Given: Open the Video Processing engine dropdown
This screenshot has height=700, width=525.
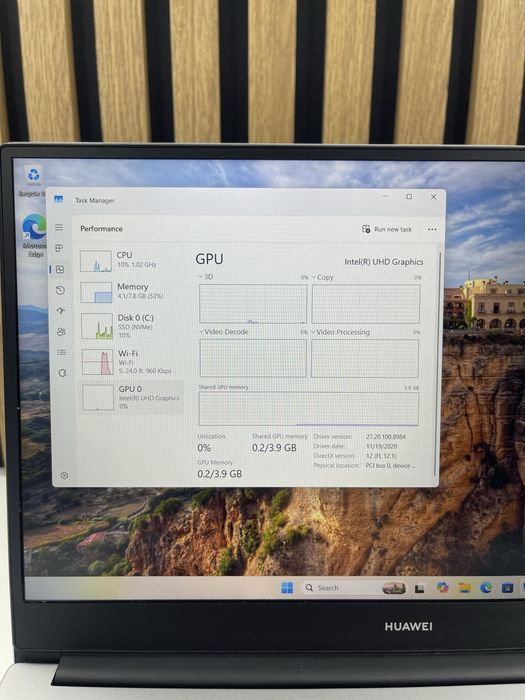Looking at the screenshot, I should point(341,332).
